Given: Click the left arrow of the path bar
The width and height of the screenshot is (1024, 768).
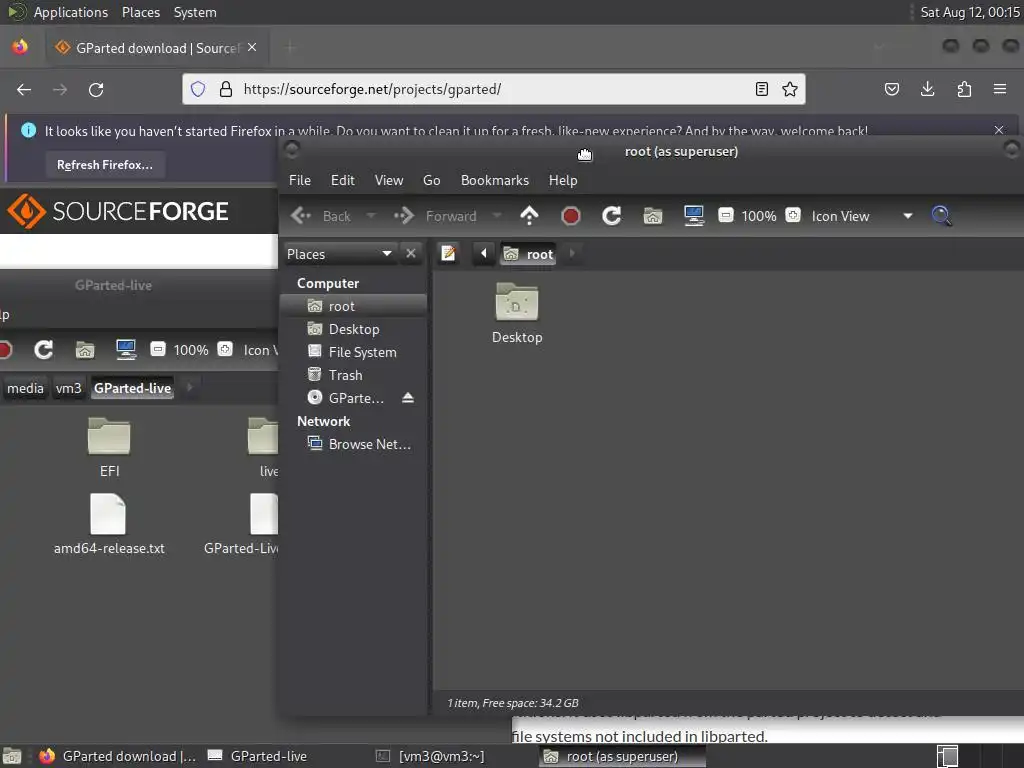Looking at the screenshot, I should [483, 253].
